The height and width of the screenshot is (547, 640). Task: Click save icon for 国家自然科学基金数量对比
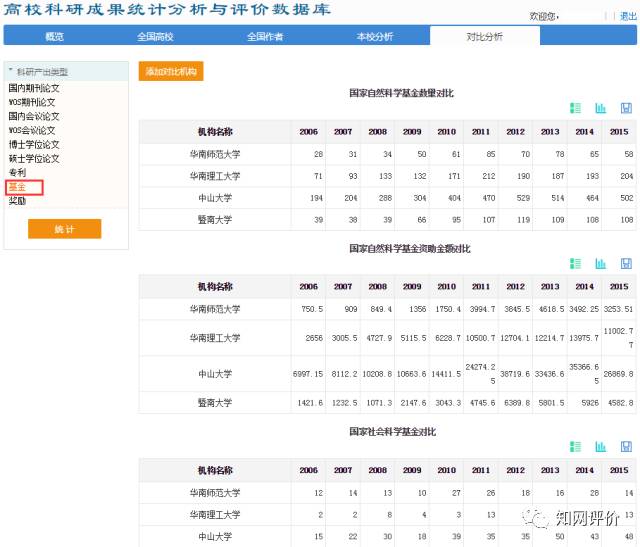point(626,108)
